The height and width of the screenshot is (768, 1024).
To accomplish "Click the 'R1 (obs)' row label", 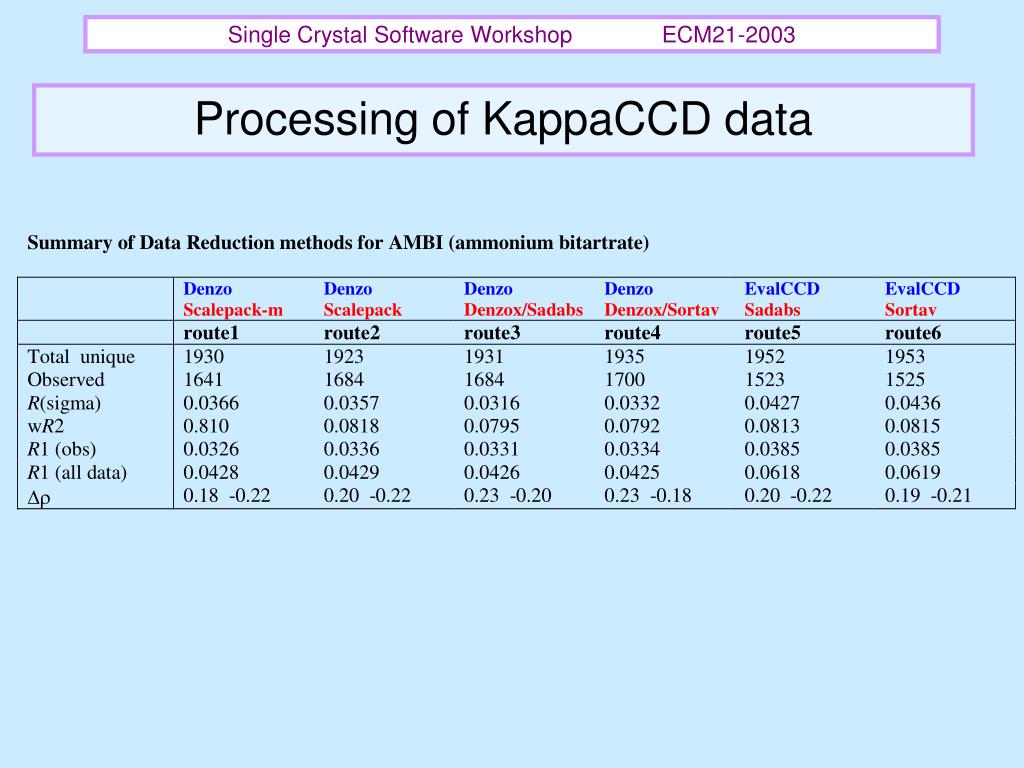I will pos(61,449).
